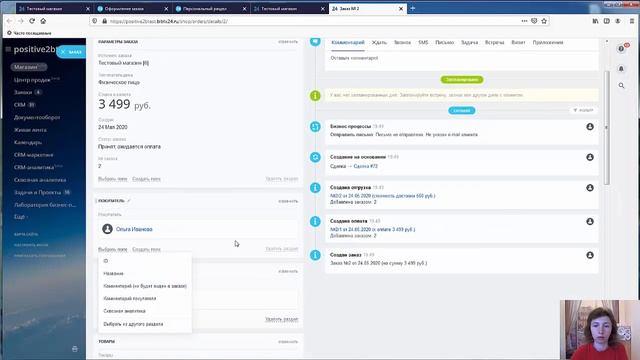Click изменить in the order parameters header
The image size is (640, 360).
pos(288,42)
